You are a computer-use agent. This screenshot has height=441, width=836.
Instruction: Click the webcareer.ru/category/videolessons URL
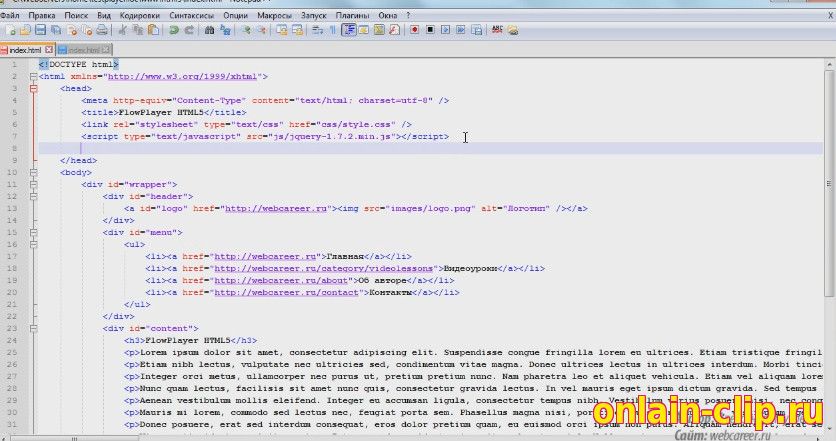324,269
